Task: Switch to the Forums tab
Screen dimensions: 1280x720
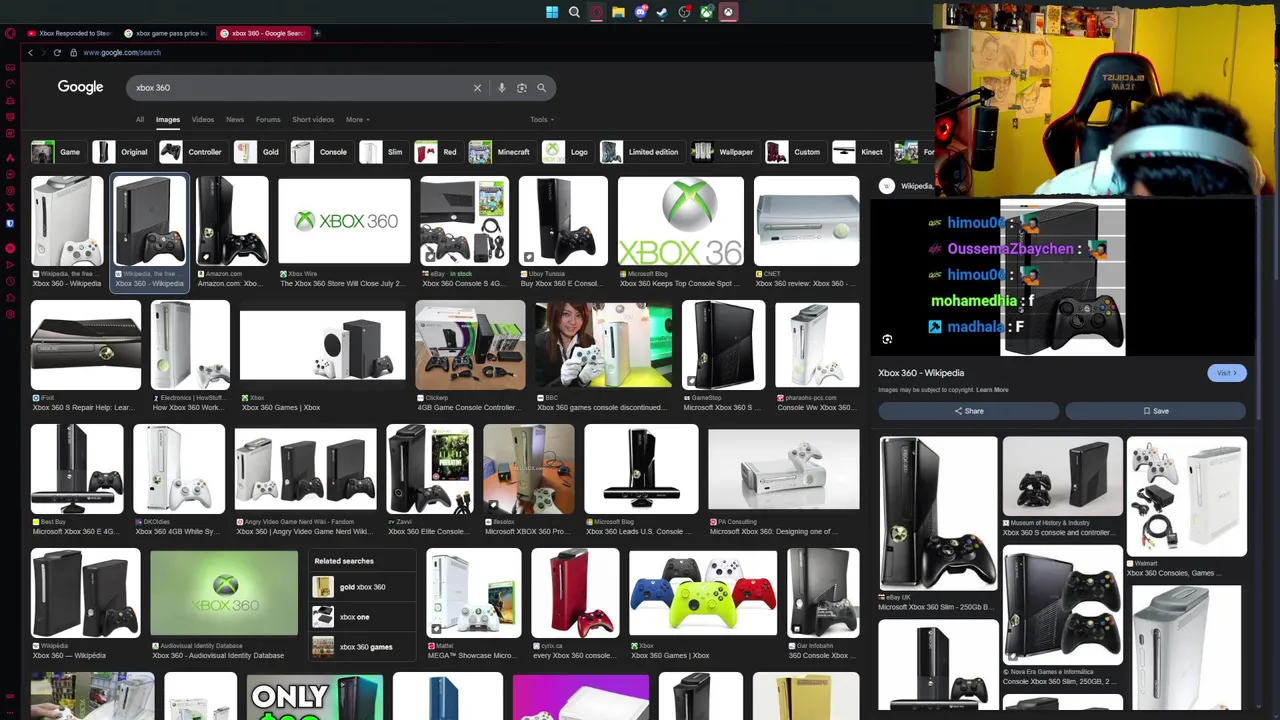Action: 268,120
